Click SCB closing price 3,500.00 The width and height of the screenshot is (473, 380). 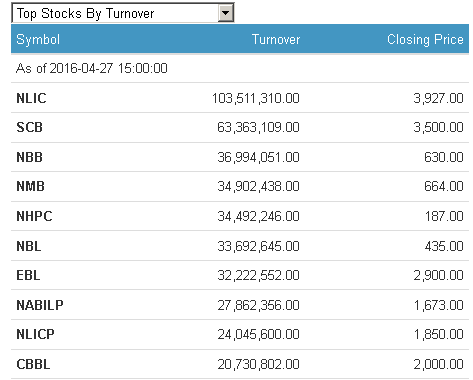pyautogui.click(x=438, y=127)
